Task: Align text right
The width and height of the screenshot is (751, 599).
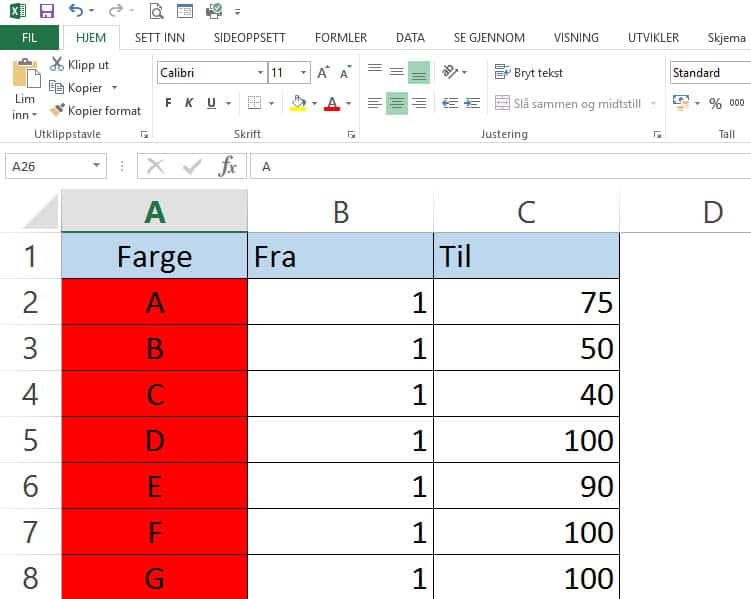Action: (419, 103)
